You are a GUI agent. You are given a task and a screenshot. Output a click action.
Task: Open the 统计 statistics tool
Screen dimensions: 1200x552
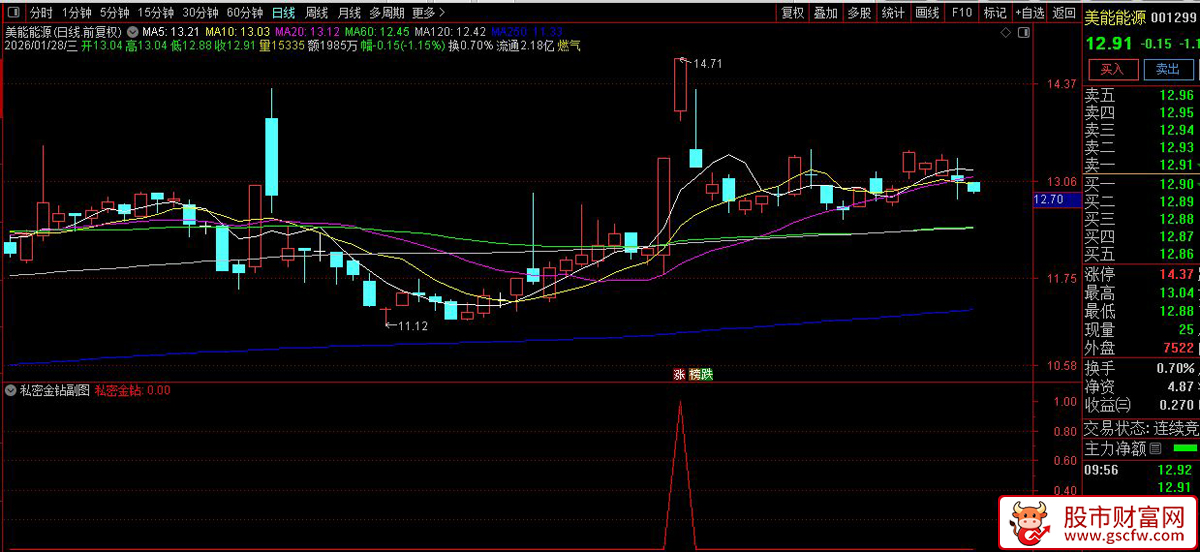893,13
